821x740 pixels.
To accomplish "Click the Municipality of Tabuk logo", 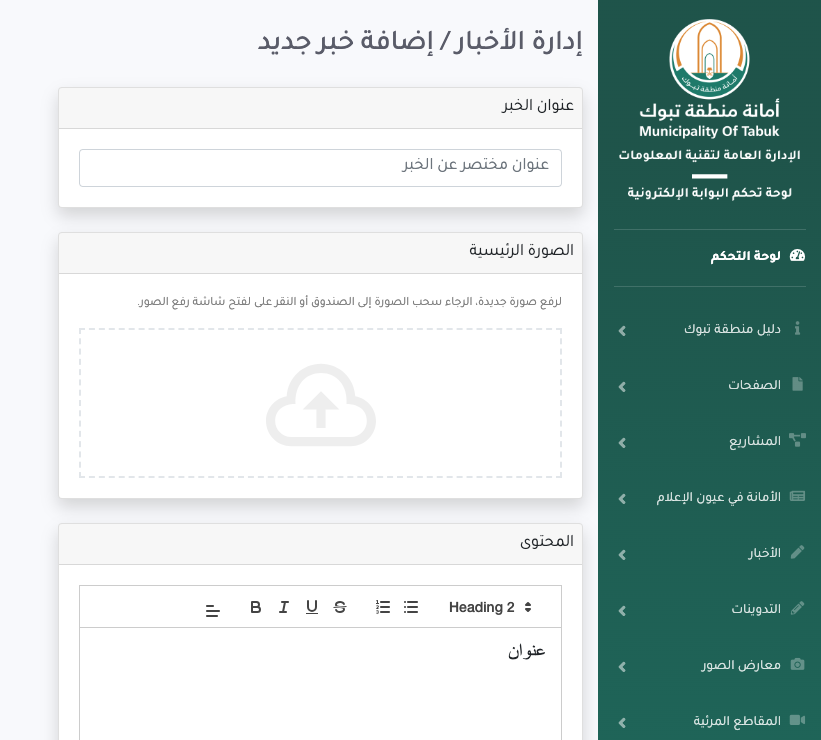I will [709, 59].
